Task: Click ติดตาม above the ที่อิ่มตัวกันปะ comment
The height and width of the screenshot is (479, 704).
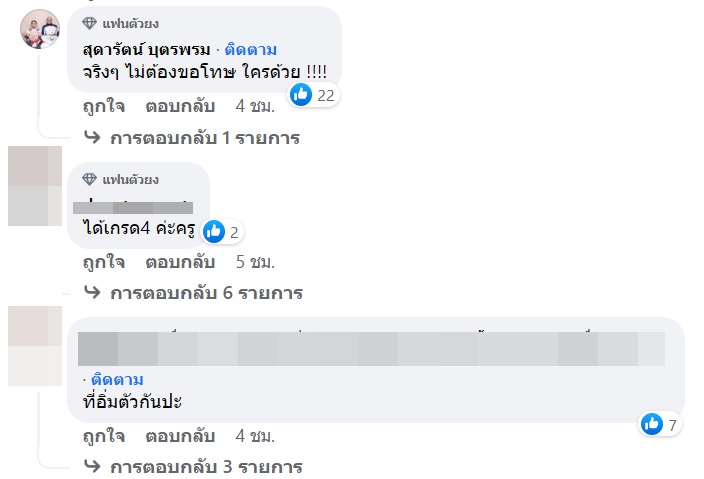Action: (117, 380)
